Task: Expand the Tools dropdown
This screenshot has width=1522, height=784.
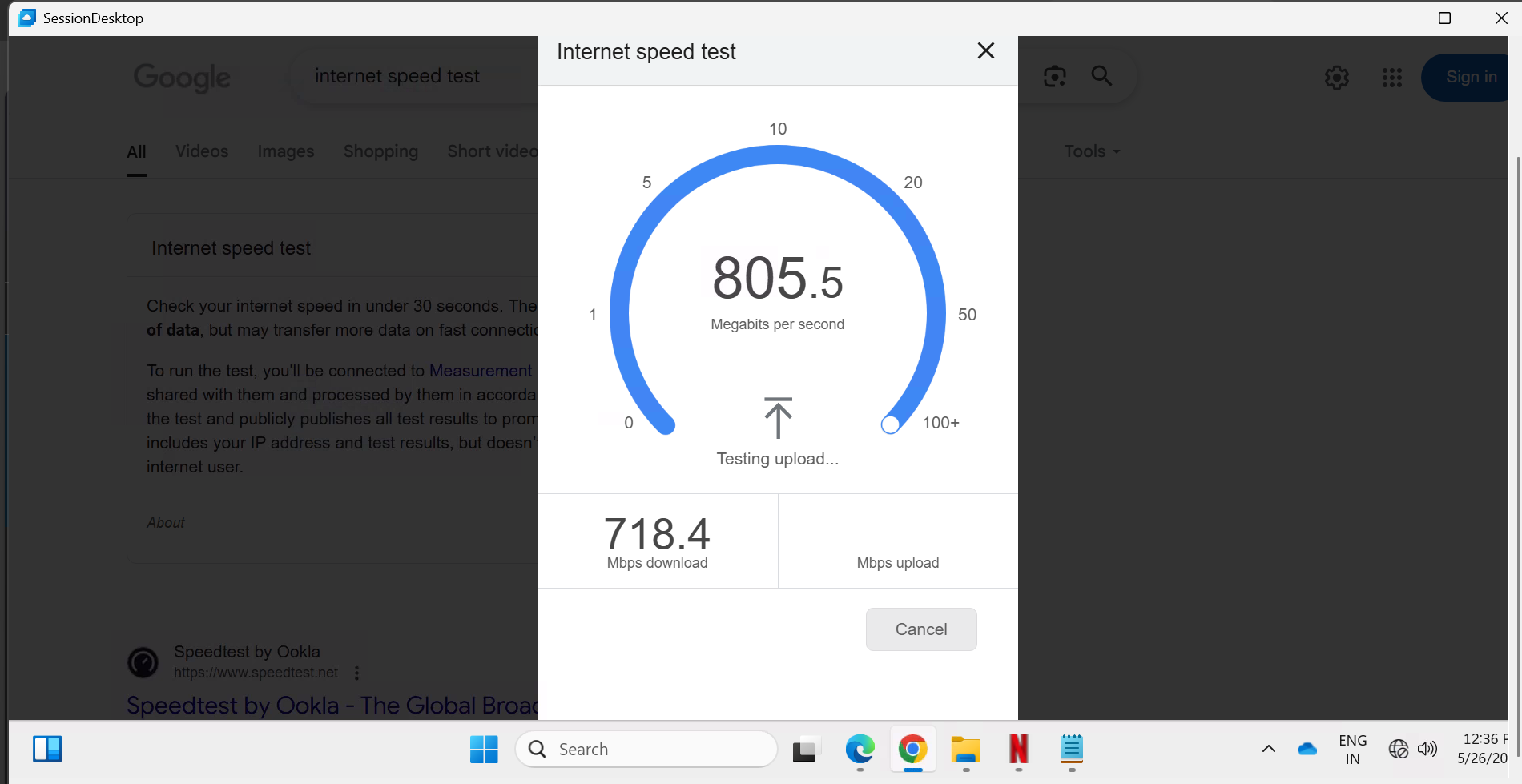Action: (x=1090, y=151)
